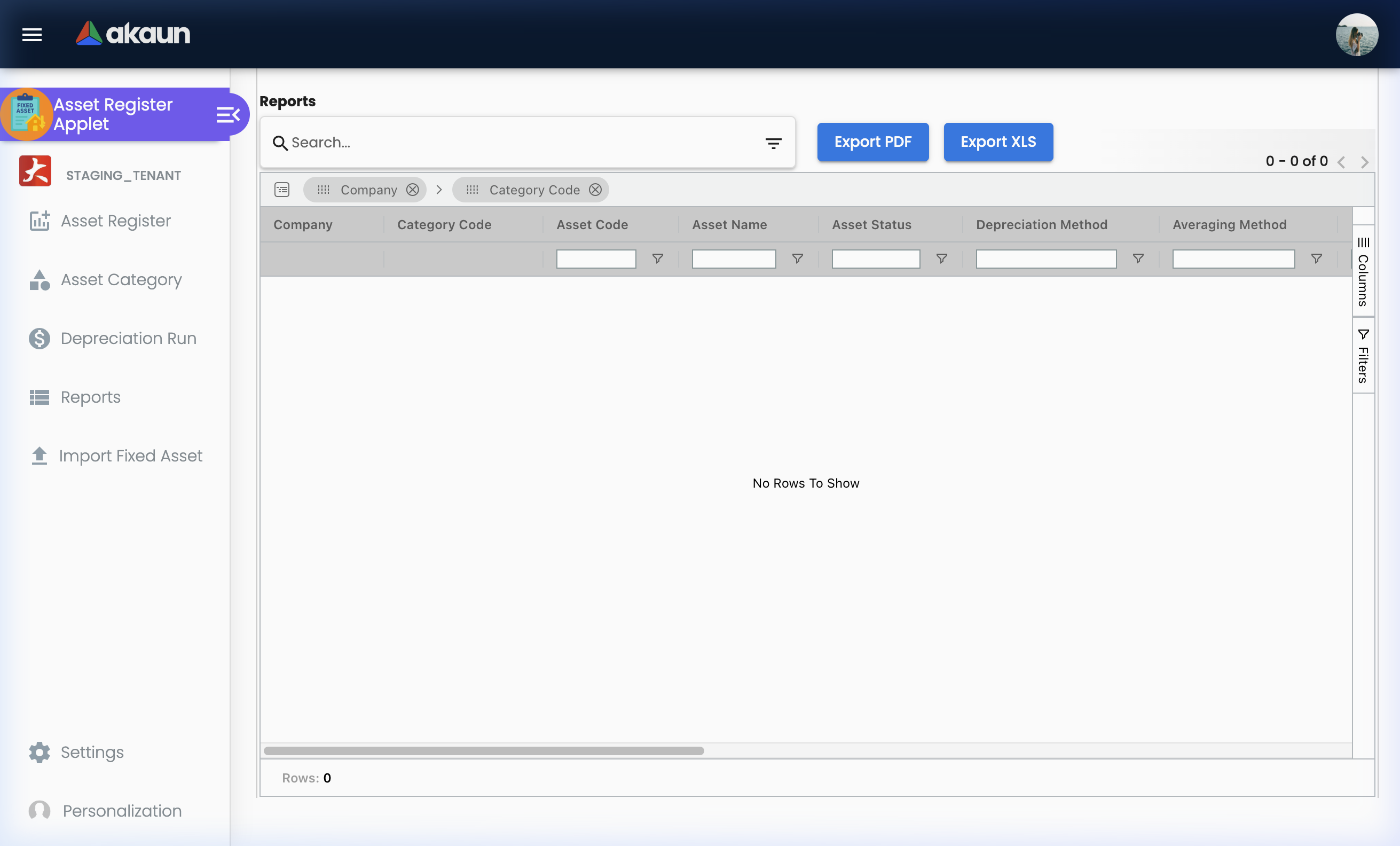The image size is (1400, 846).
Task: Click the search filter icon beside Search
Action: point(773,143)
